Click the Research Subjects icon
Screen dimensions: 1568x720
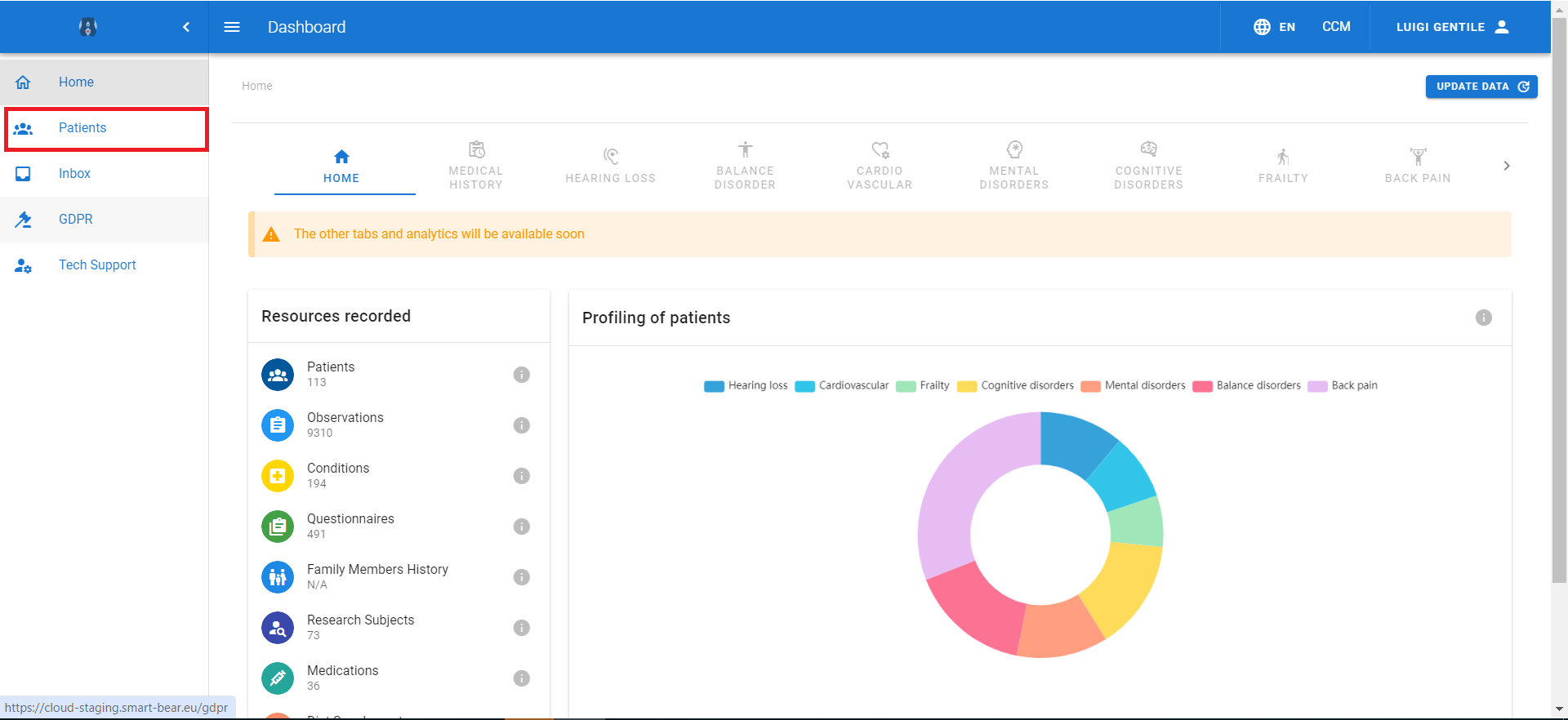278,628
